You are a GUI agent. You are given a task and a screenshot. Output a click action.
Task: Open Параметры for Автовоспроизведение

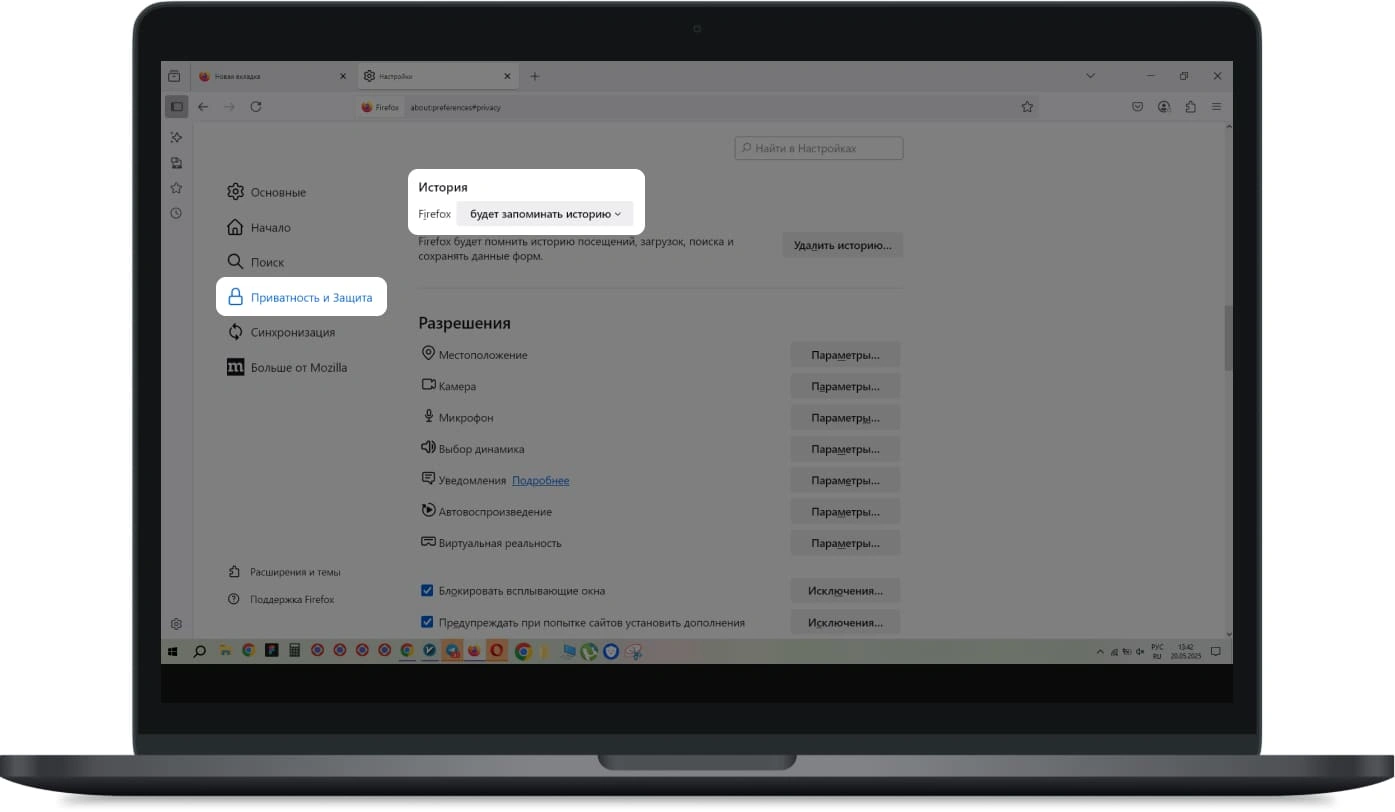845,512
